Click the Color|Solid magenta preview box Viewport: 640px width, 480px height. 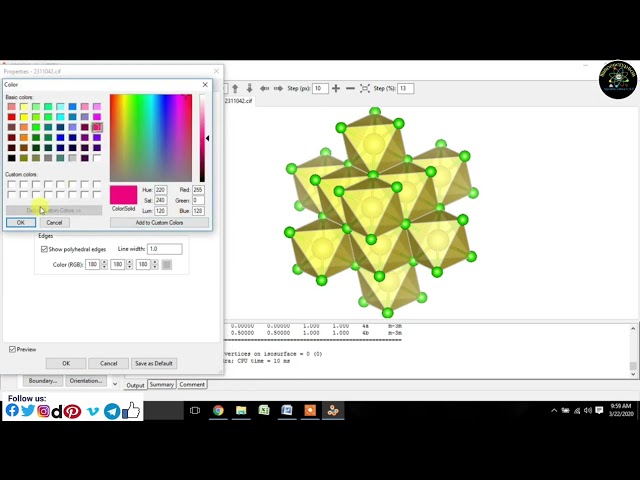tap(123, 195)
